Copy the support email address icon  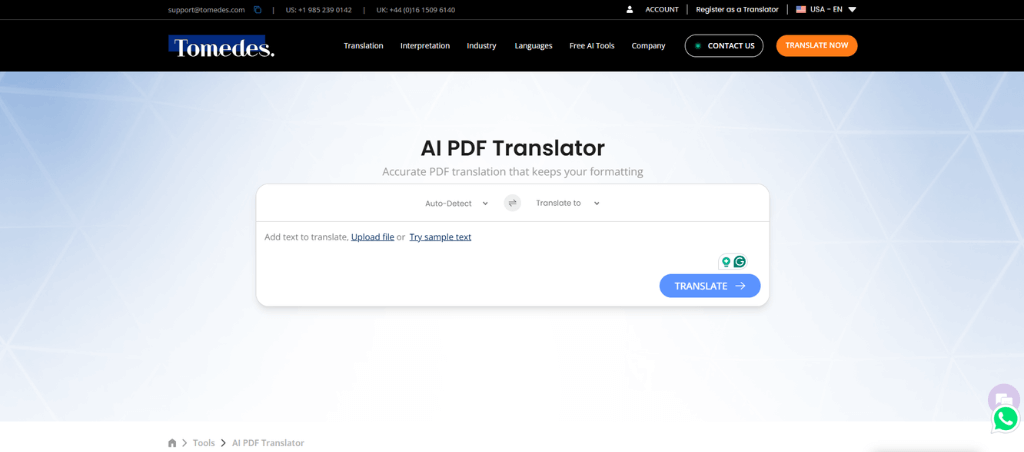(257, 10)
